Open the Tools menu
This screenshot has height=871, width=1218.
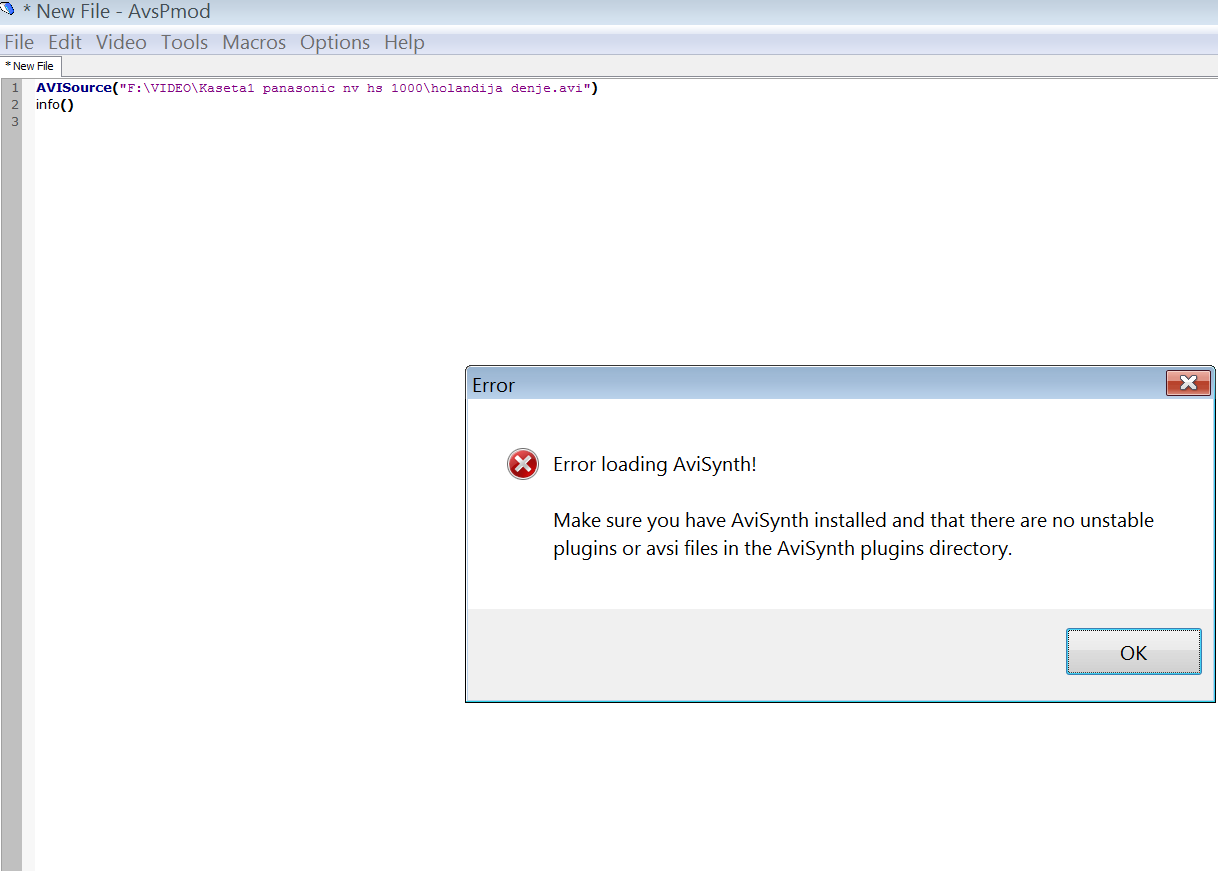pyautogui.click(x=185, y=42)
